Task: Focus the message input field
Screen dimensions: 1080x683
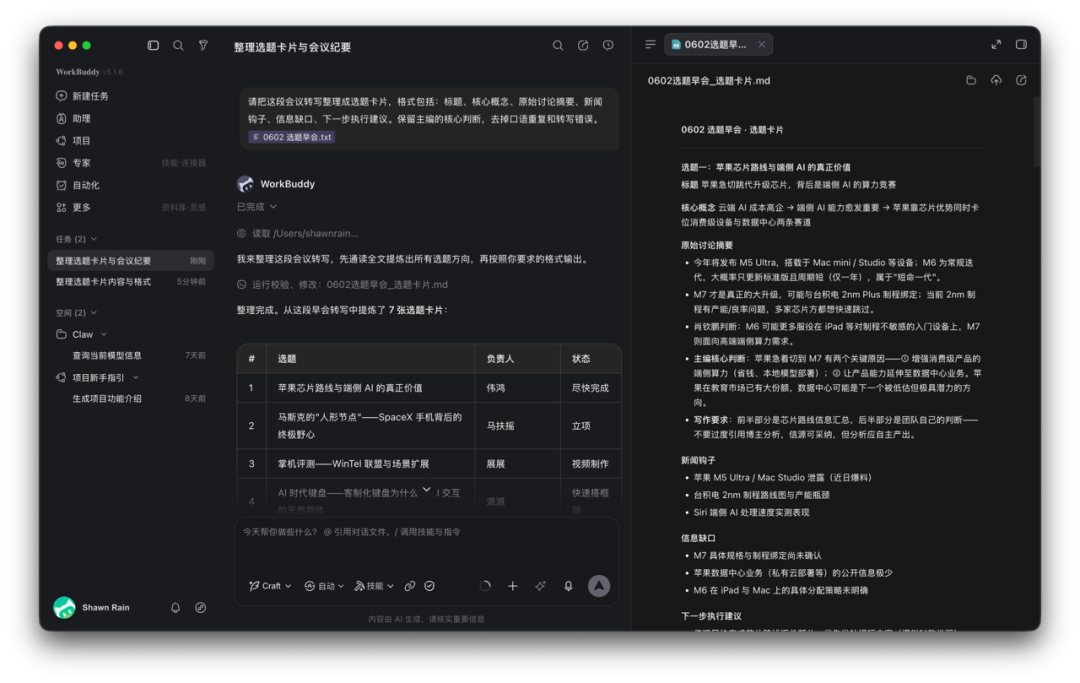Action: coord(426,544)
